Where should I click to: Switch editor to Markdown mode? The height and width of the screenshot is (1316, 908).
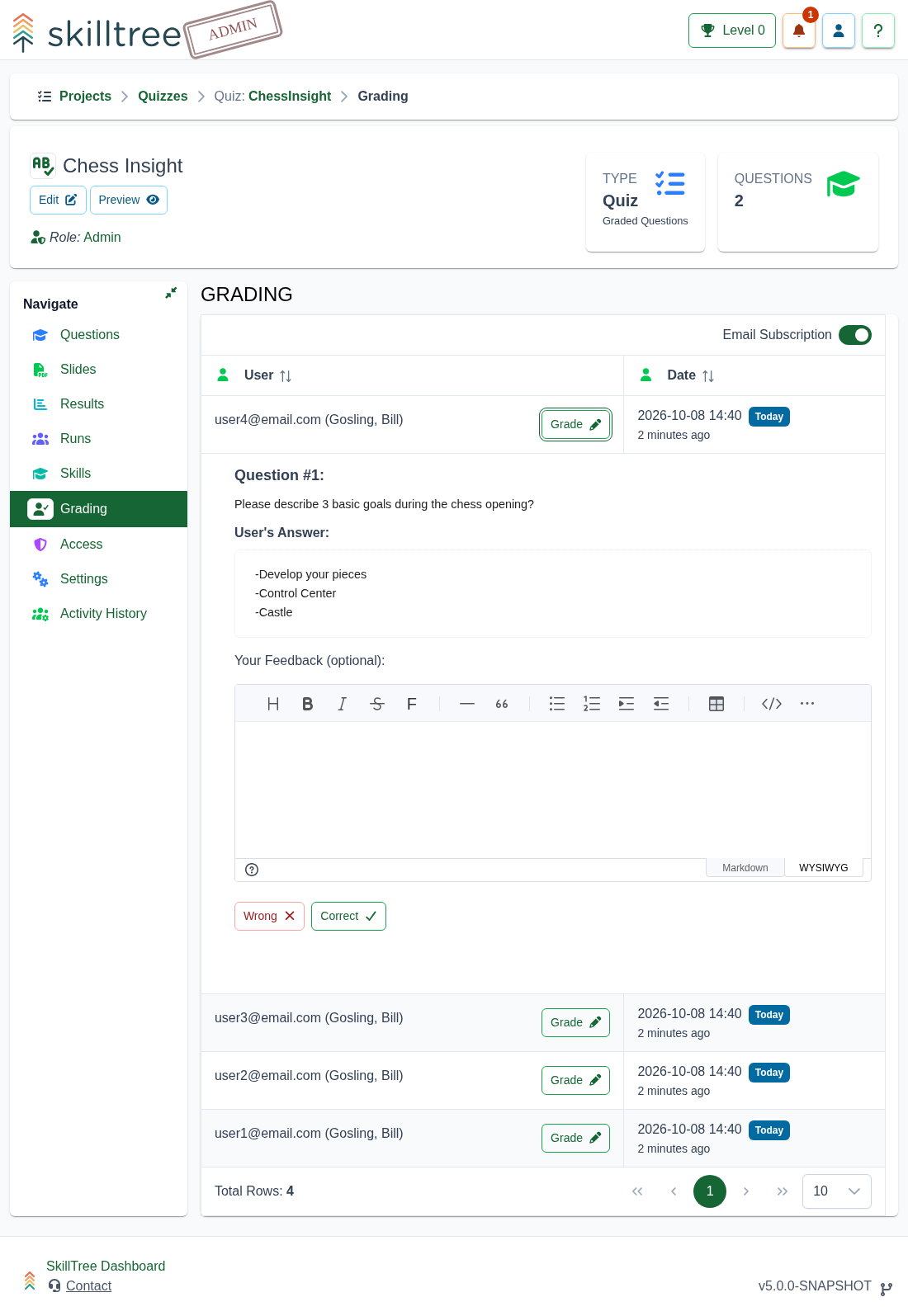tap(745, 868)
